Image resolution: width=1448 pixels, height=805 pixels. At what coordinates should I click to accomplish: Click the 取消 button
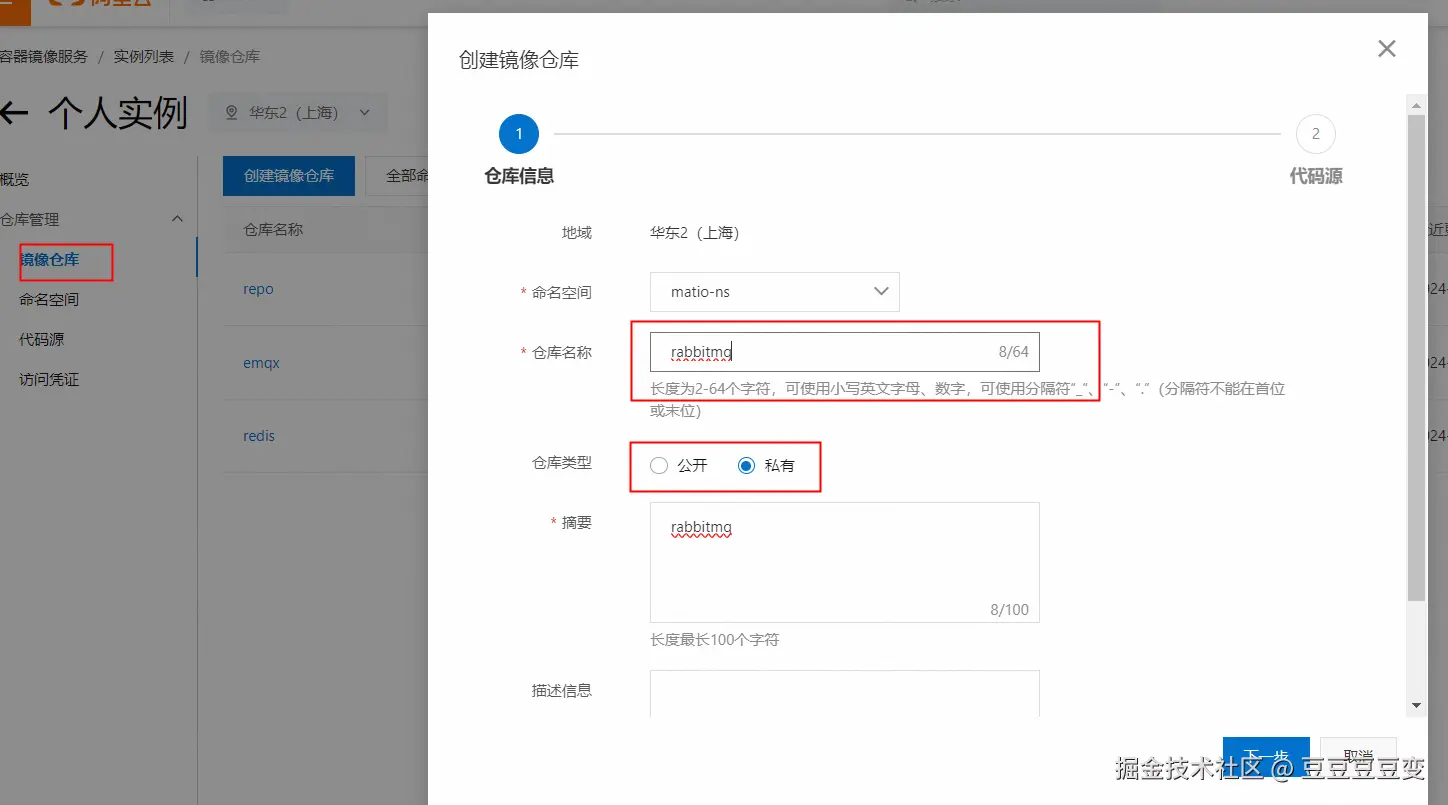point(1358,756)
